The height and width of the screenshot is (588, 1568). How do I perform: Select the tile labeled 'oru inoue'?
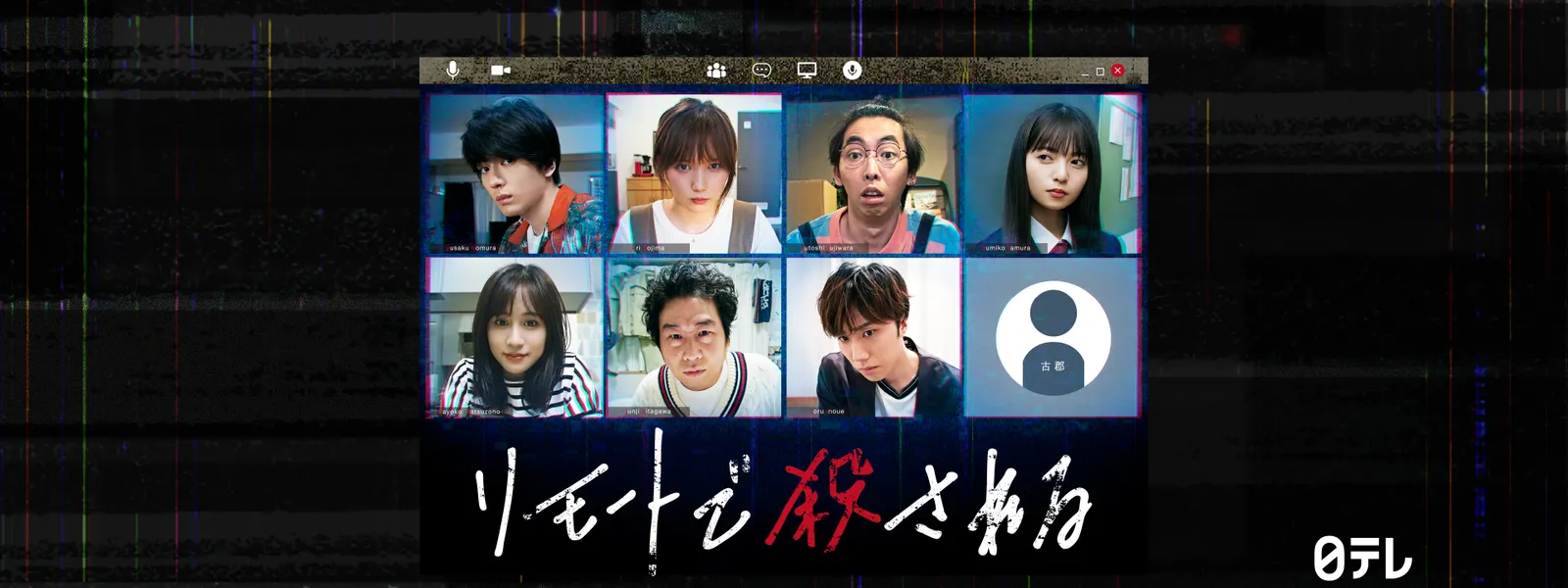pyautogui.click(x=873, y=337)
